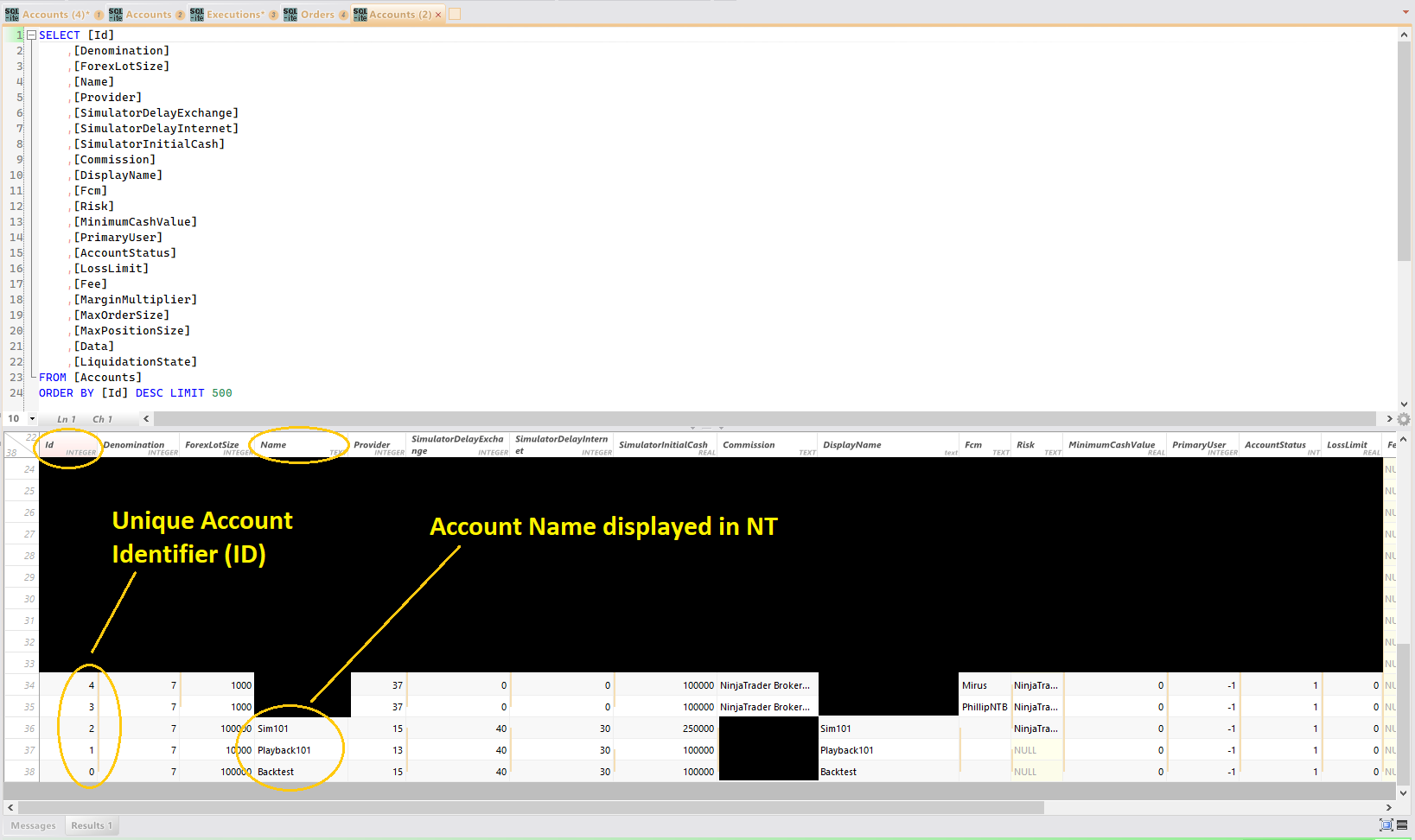
Task: Click the SimulatorInitialCash column header
Action: [x=666, y=445]
